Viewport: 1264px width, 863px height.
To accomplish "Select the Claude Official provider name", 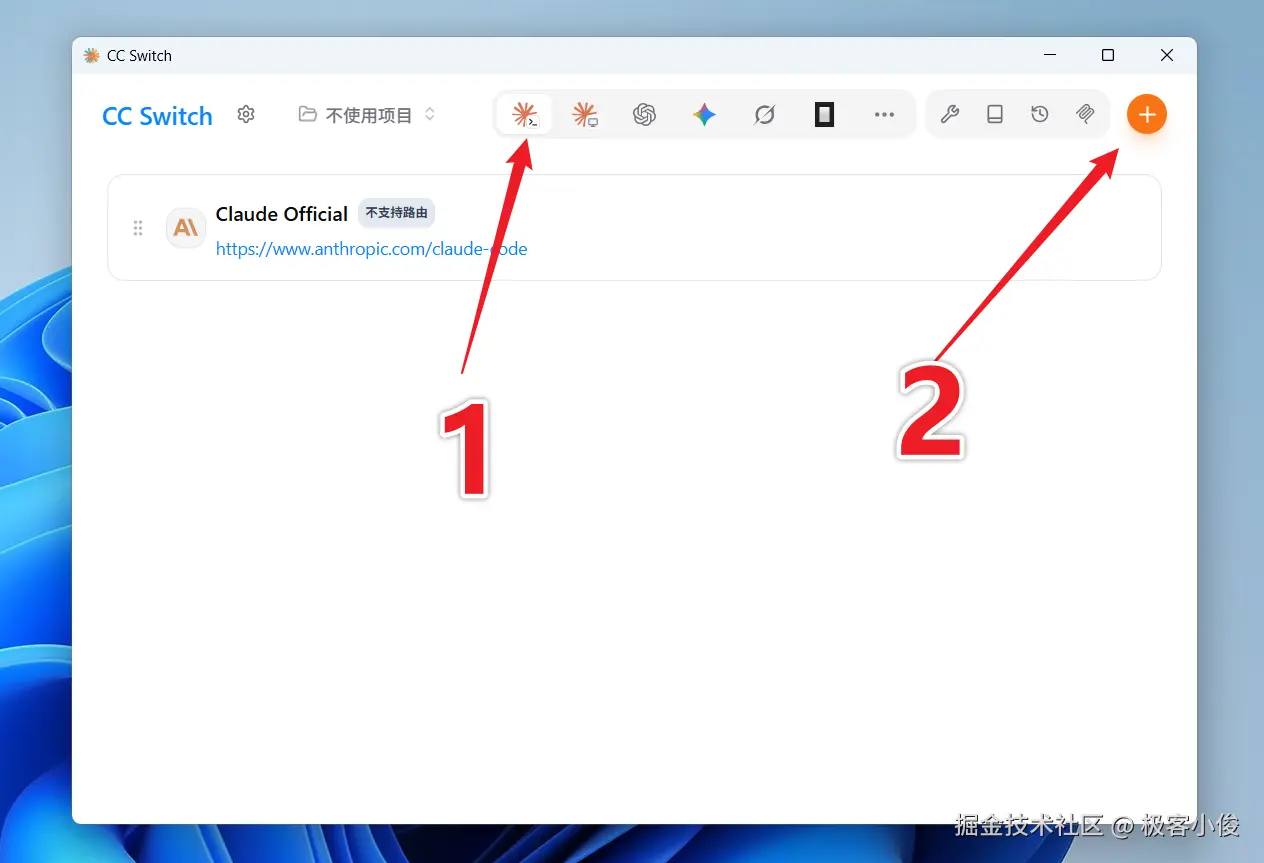I will (282, 214).
